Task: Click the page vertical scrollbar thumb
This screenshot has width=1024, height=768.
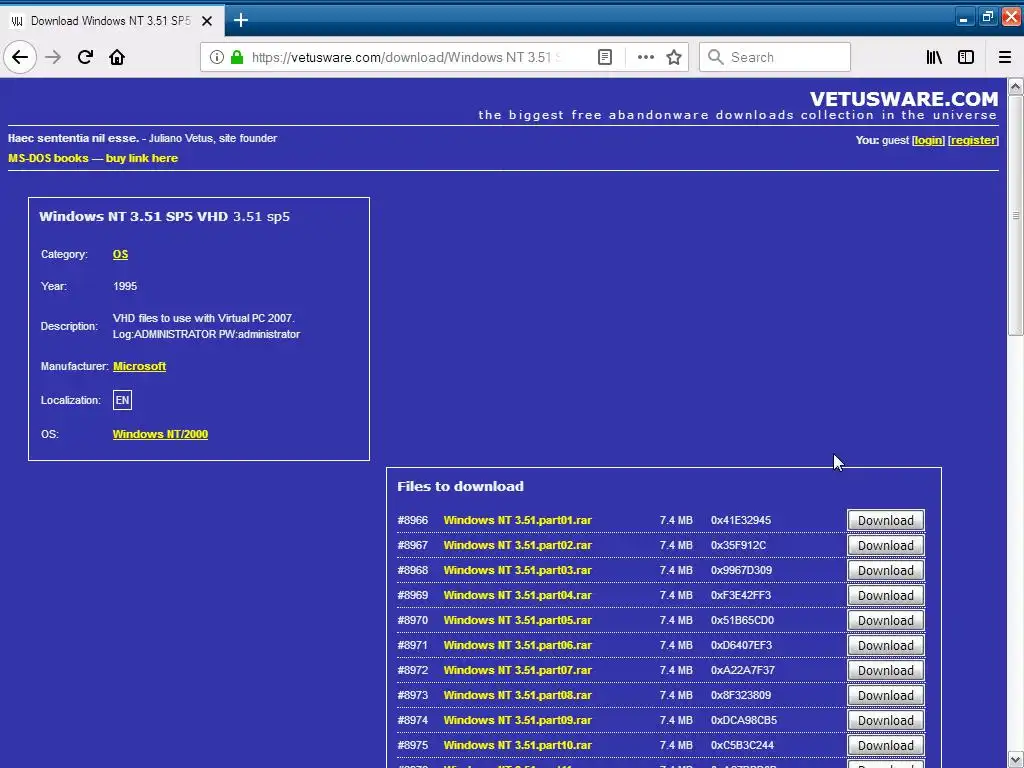Action: pyautogui.click(x=1016, y=216)
